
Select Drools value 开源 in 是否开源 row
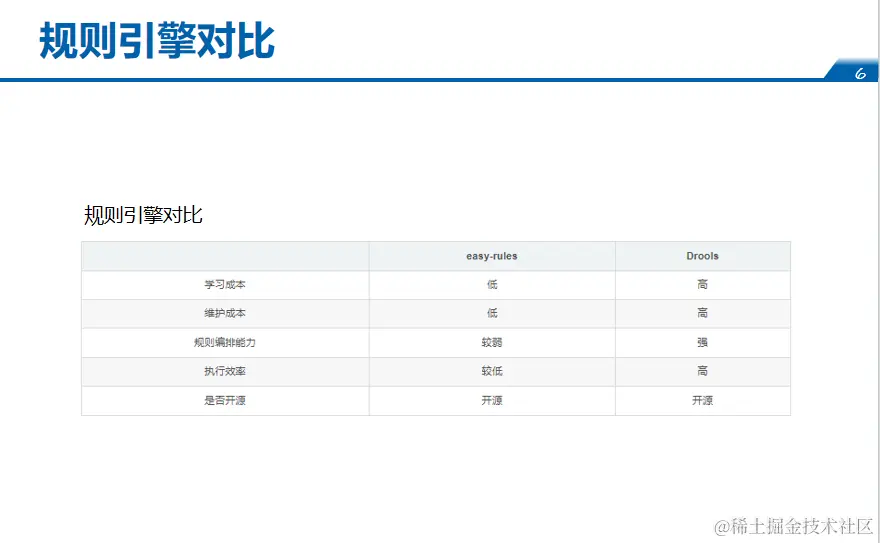[x=702, y=401]
